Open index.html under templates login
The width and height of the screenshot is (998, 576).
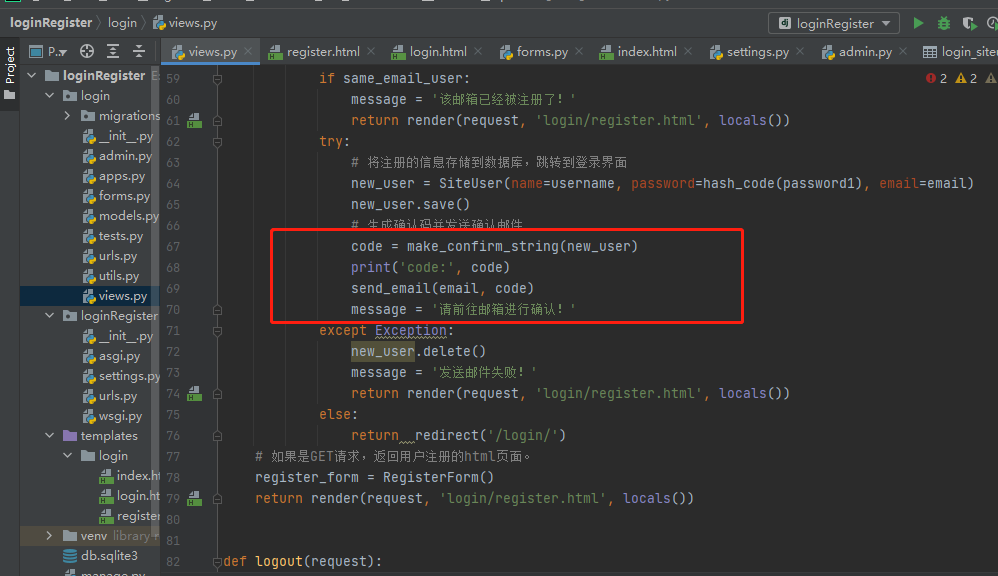[130, 476]
